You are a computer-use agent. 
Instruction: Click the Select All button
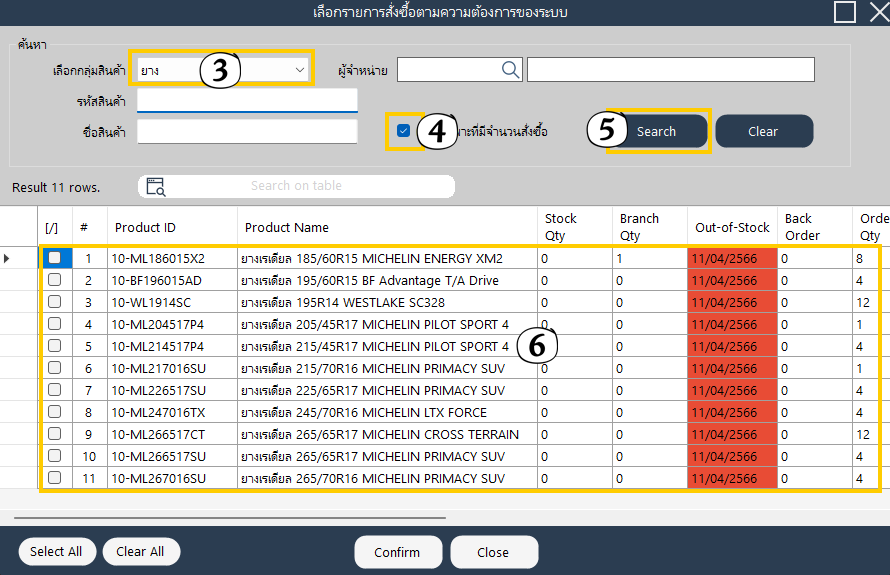click(x=56, y=551)
